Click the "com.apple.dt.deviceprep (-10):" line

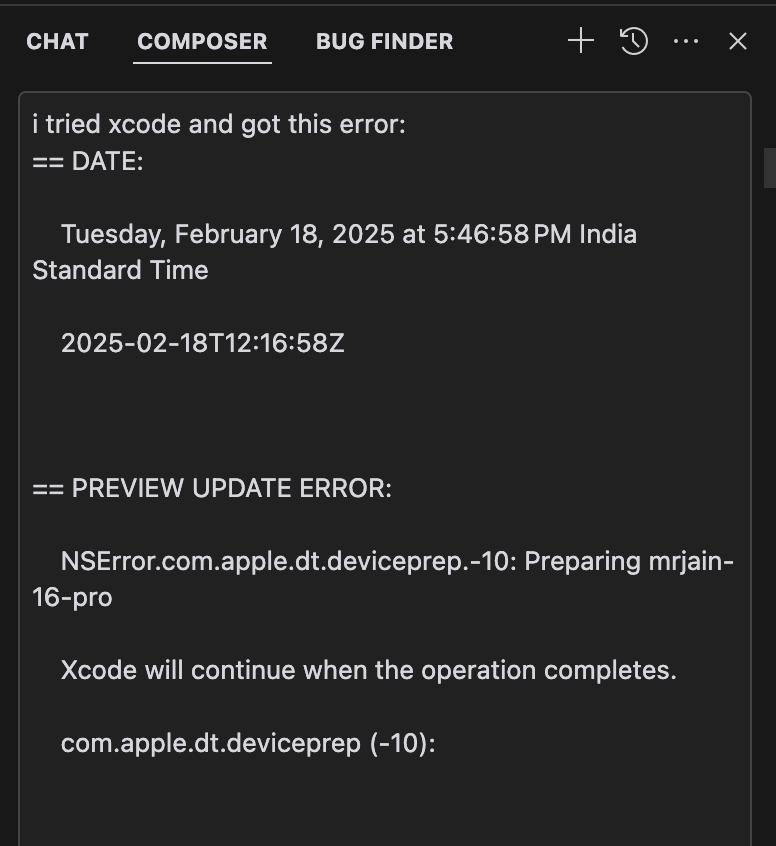pyautogui.click(x=248, y=743)
